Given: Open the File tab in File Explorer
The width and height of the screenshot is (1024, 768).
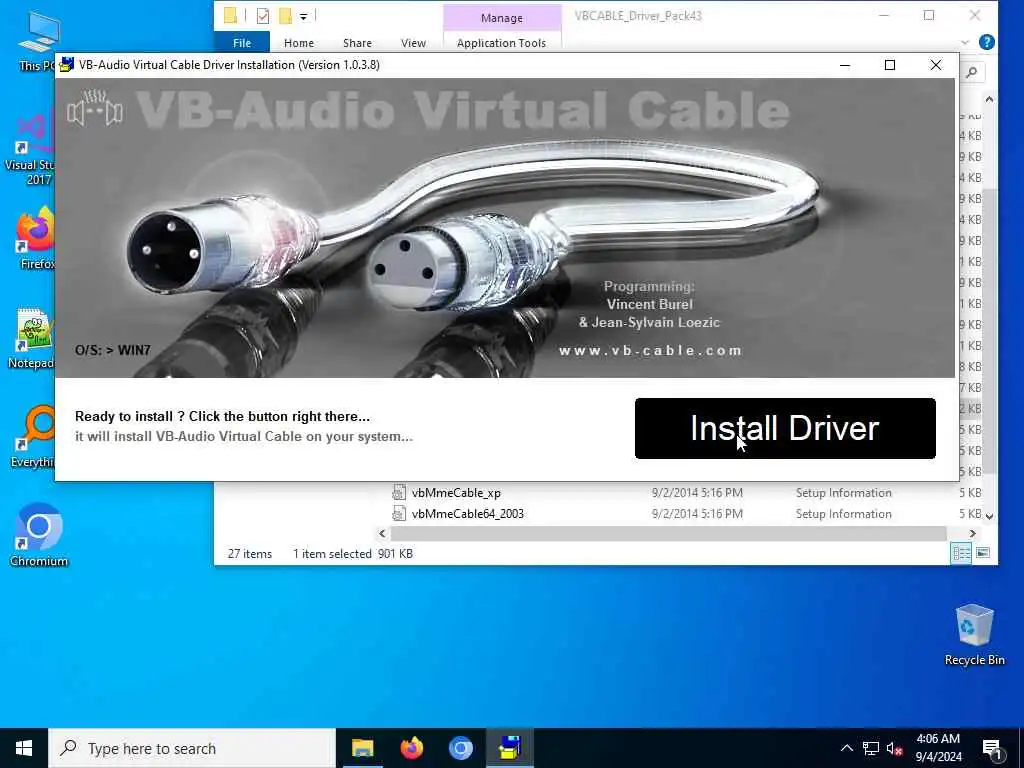Looking at the screenshot, I should pyautogui.click(x=242, y=43).
